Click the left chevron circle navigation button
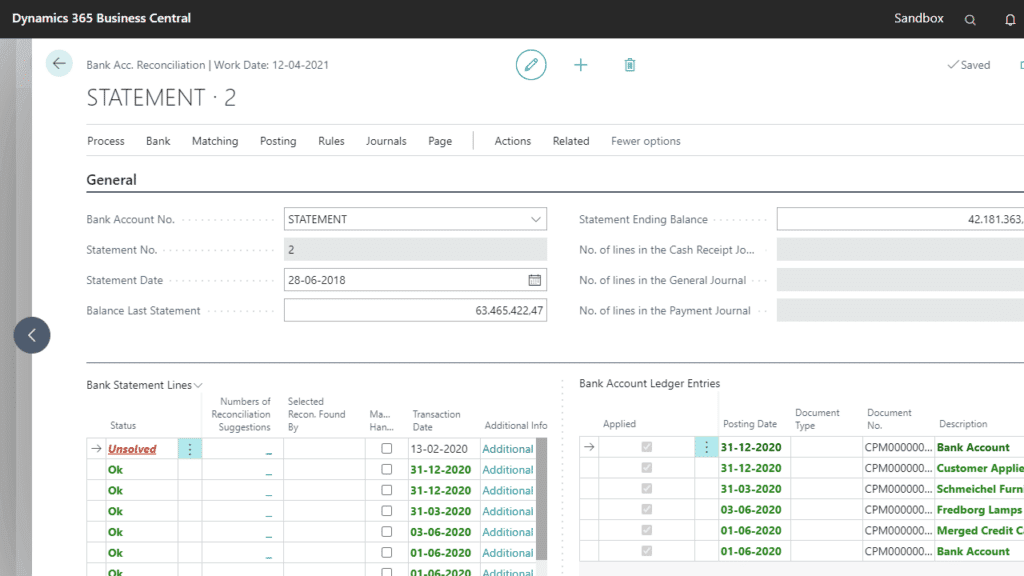Screen dimensions: 1024x576 (x=32, y=335)
